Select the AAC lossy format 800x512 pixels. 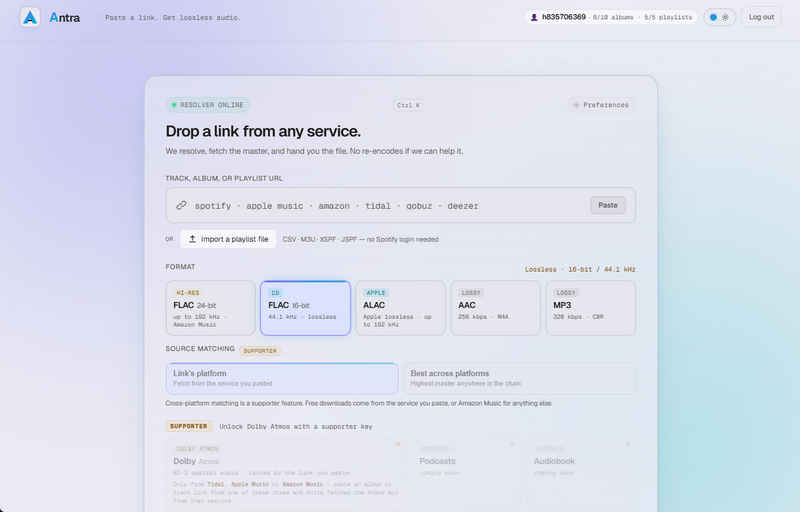[495, 308]
